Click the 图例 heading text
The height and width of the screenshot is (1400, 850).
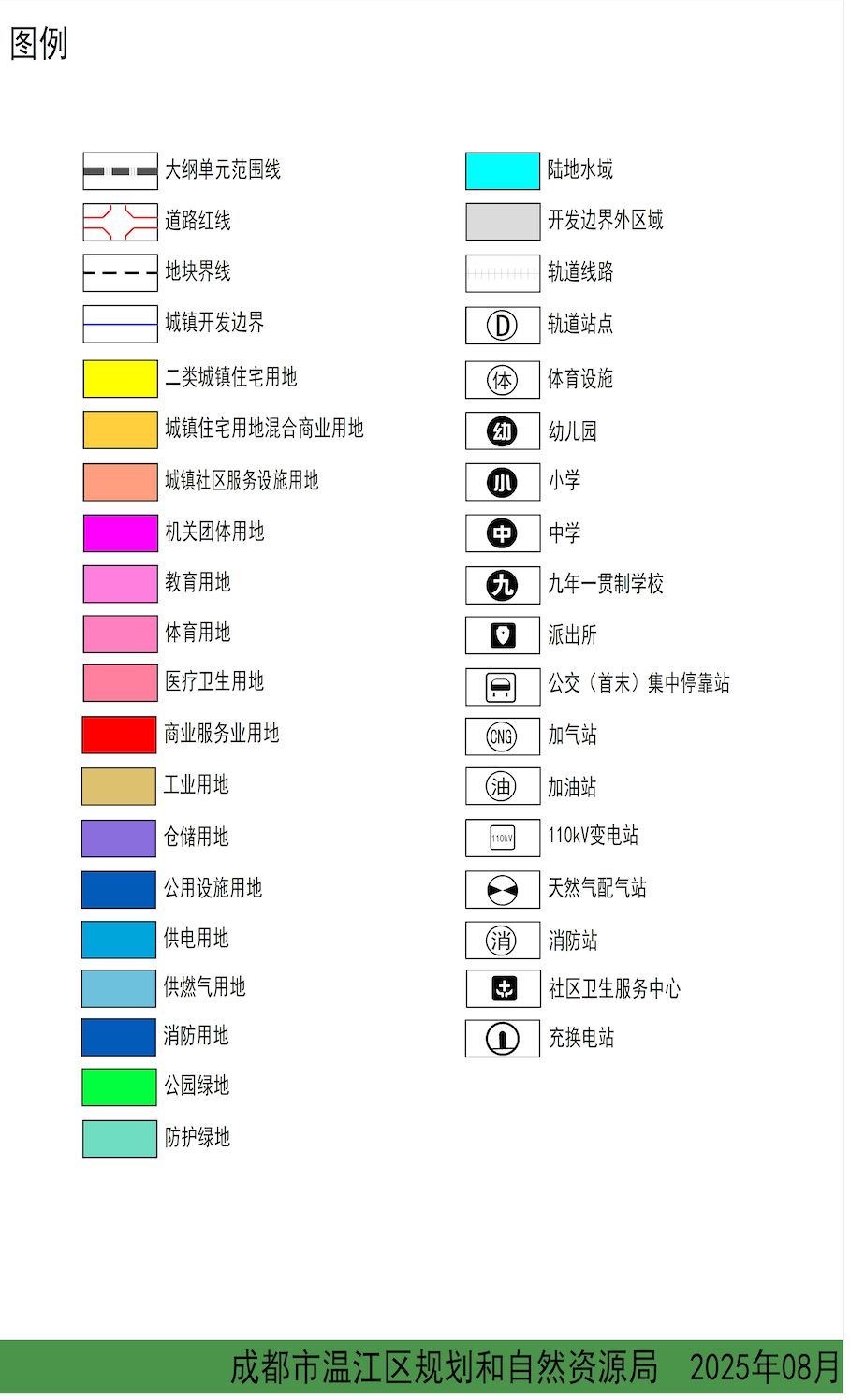coord(38,43)
